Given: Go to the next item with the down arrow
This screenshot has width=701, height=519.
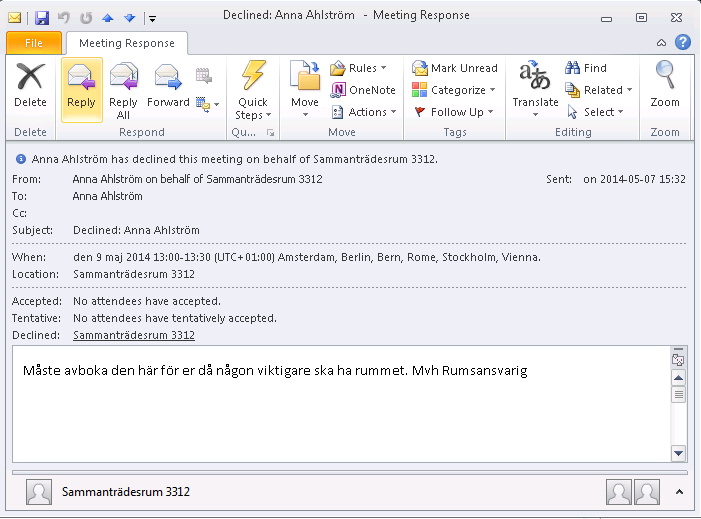Looking at the screenshot, I should [x=130, y=18].
